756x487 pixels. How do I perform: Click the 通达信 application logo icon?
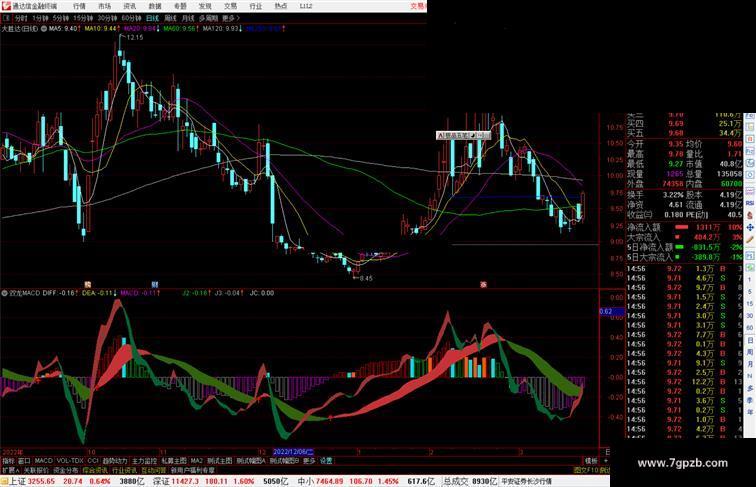click(x=6, y=6)
